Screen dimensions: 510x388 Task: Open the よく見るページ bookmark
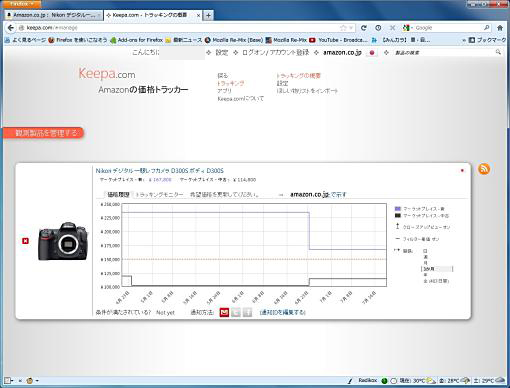(x=26, y=40)
